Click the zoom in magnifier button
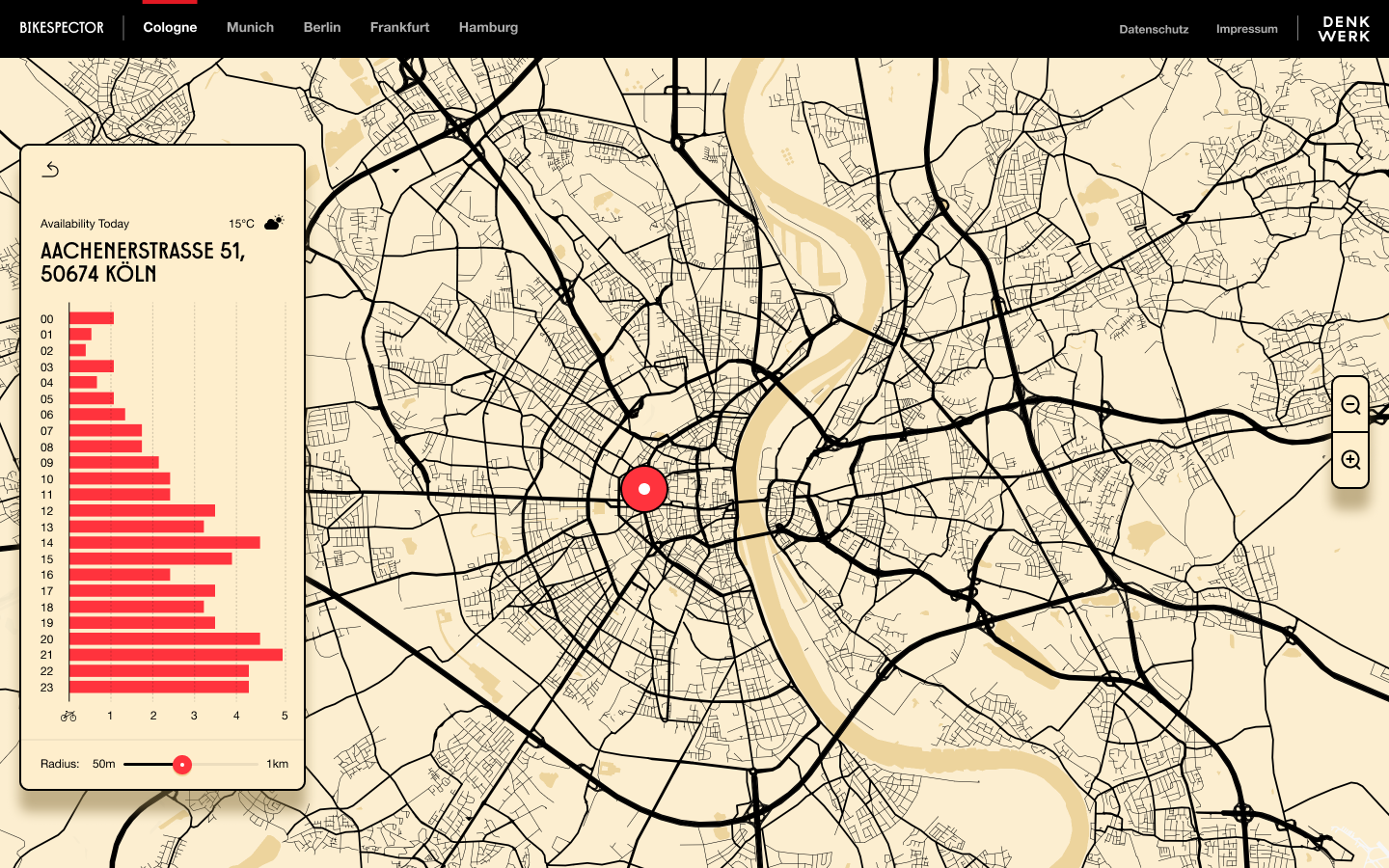Viewport: 1389px width, 868px height. click(x=1350, y=460)
